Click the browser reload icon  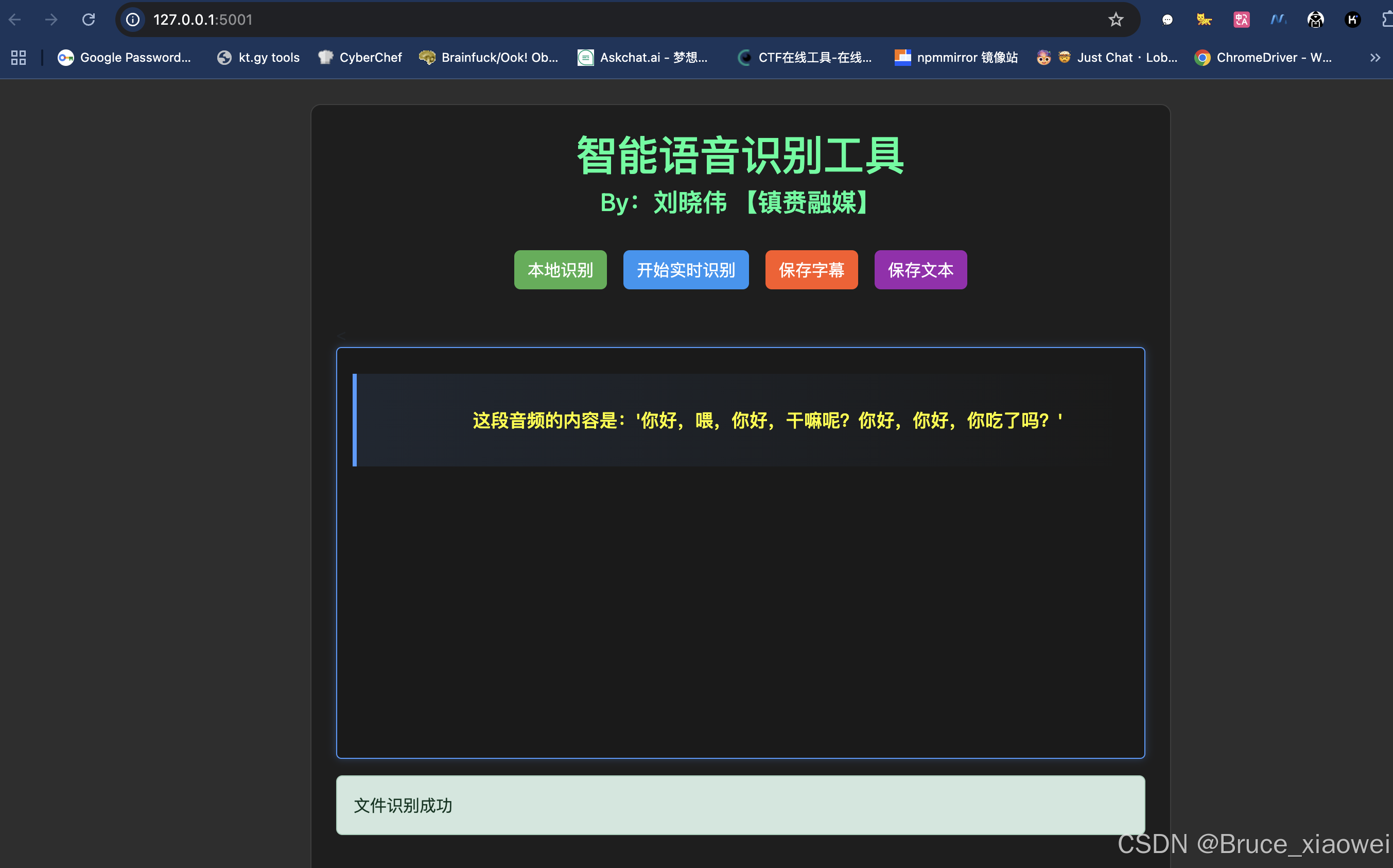coord(89,20)
